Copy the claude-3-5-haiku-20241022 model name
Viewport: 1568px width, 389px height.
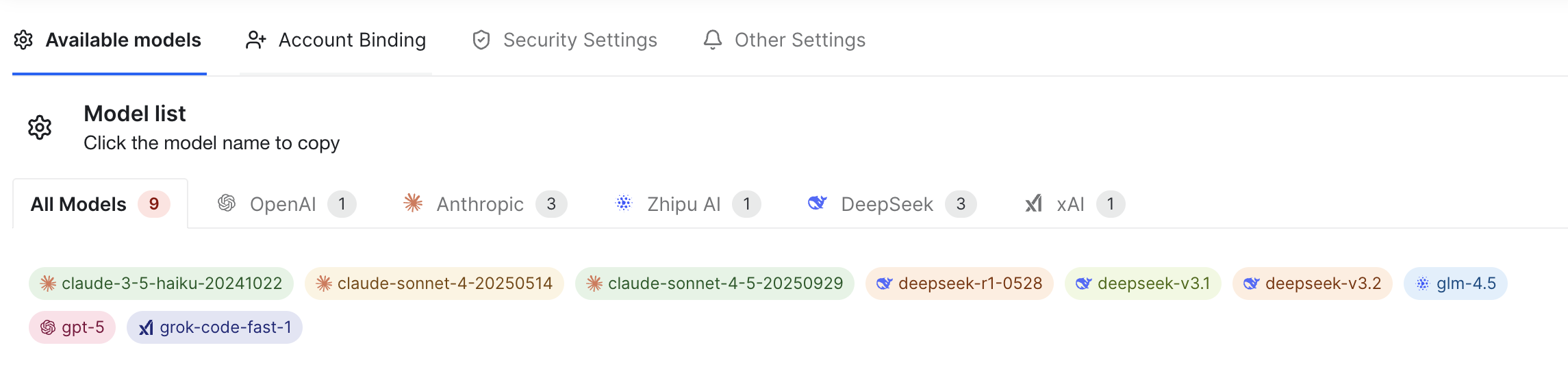pyautogui.click(x=161, y=284)
